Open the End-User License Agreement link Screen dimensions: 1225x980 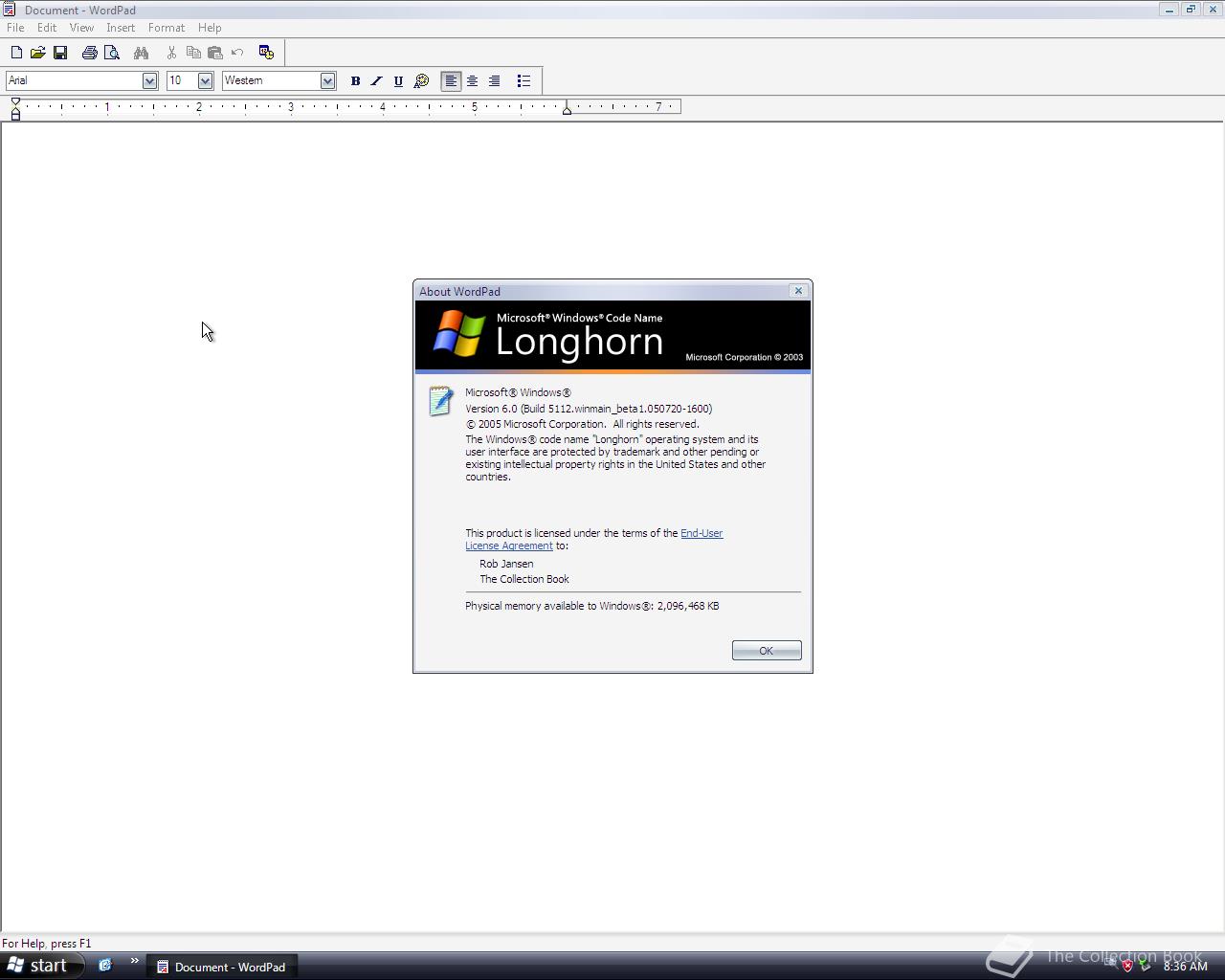coord(594,540)
